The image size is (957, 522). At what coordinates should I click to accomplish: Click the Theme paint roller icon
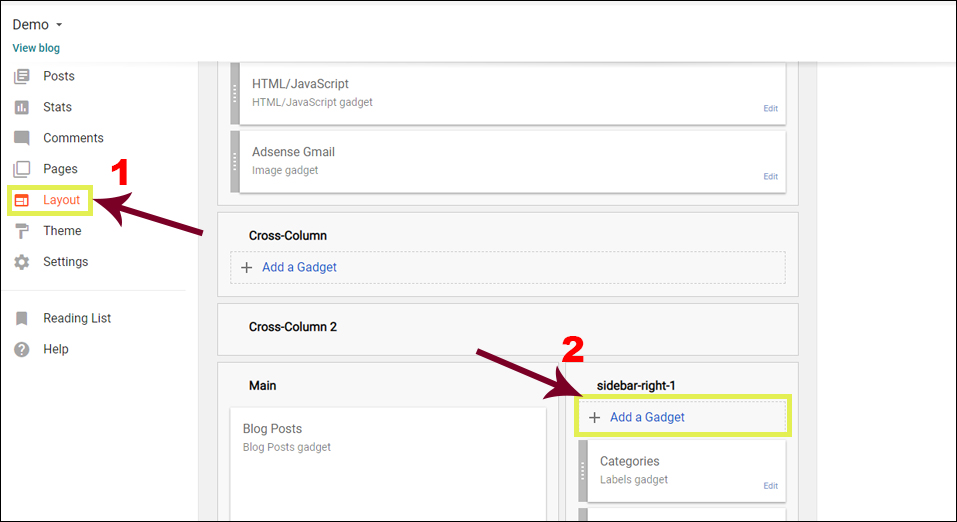coord(22,231)
